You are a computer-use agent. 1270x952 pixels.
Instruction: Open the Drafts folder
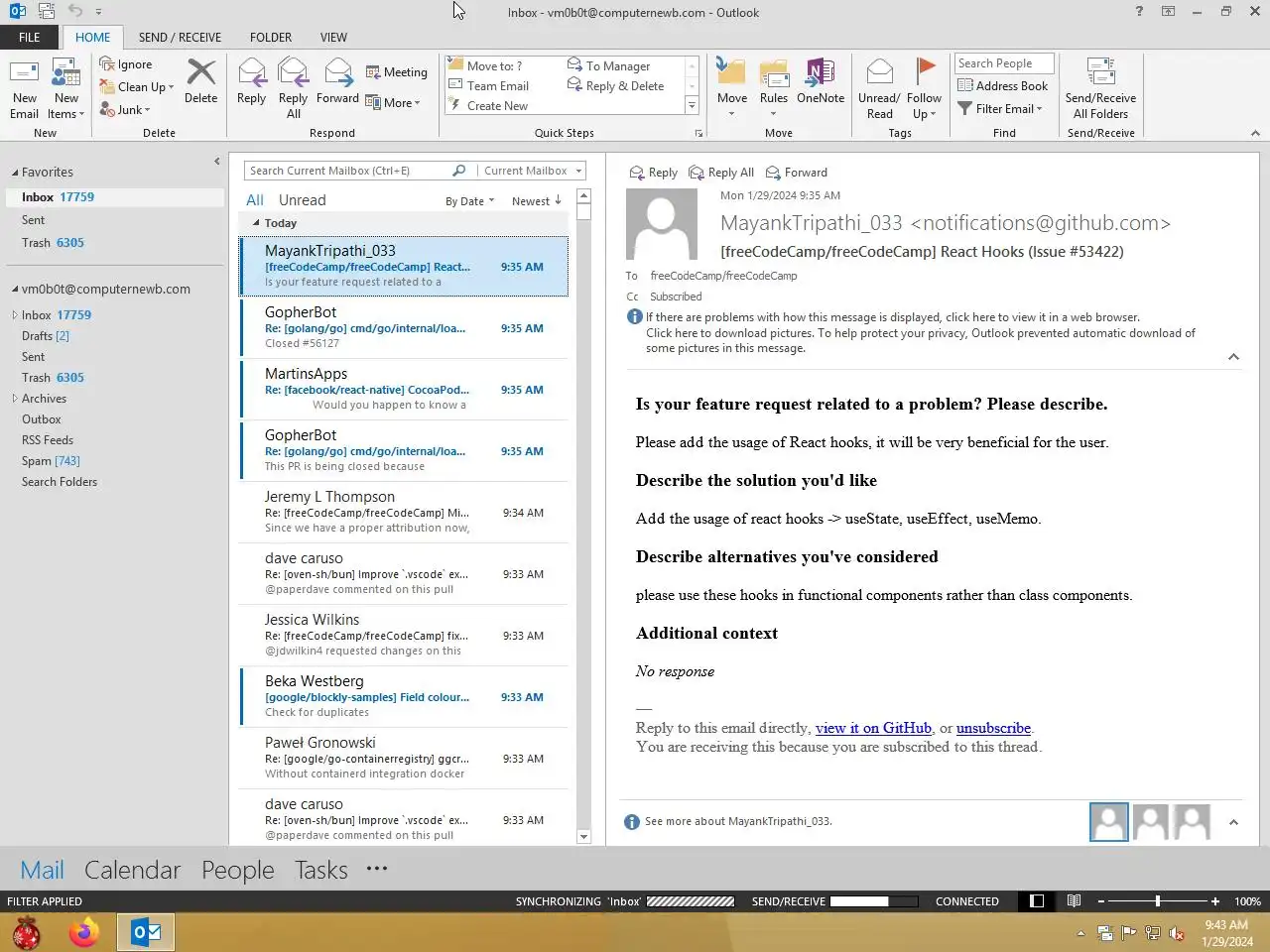[46, 336]
